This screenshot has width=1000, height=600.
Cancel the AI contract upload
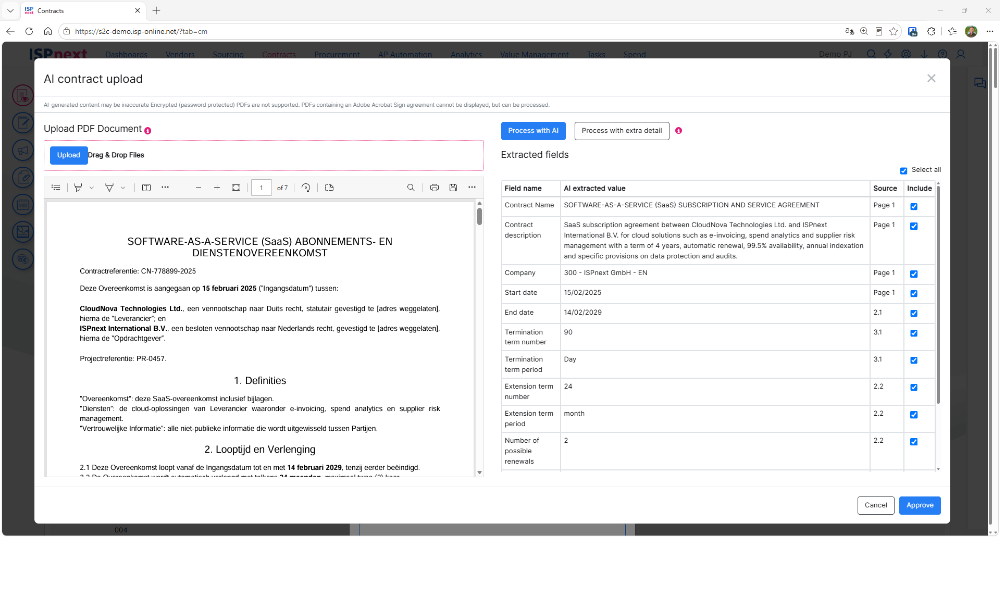click(876, 505)
